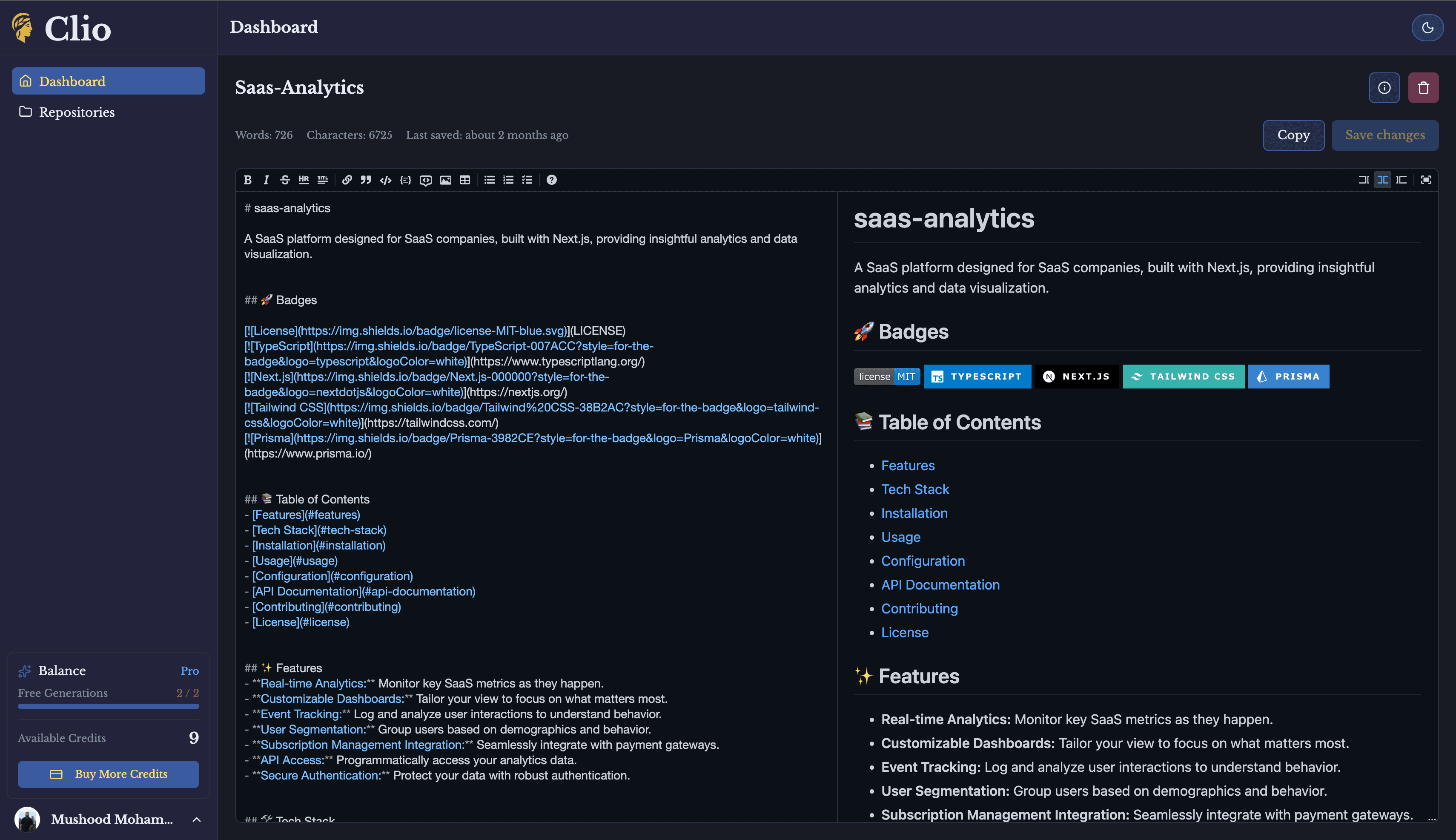The height and width of the screenshot is (840, 1456).
Task: Insert a code block from the toolbar
Action: [x=385, y=179]
